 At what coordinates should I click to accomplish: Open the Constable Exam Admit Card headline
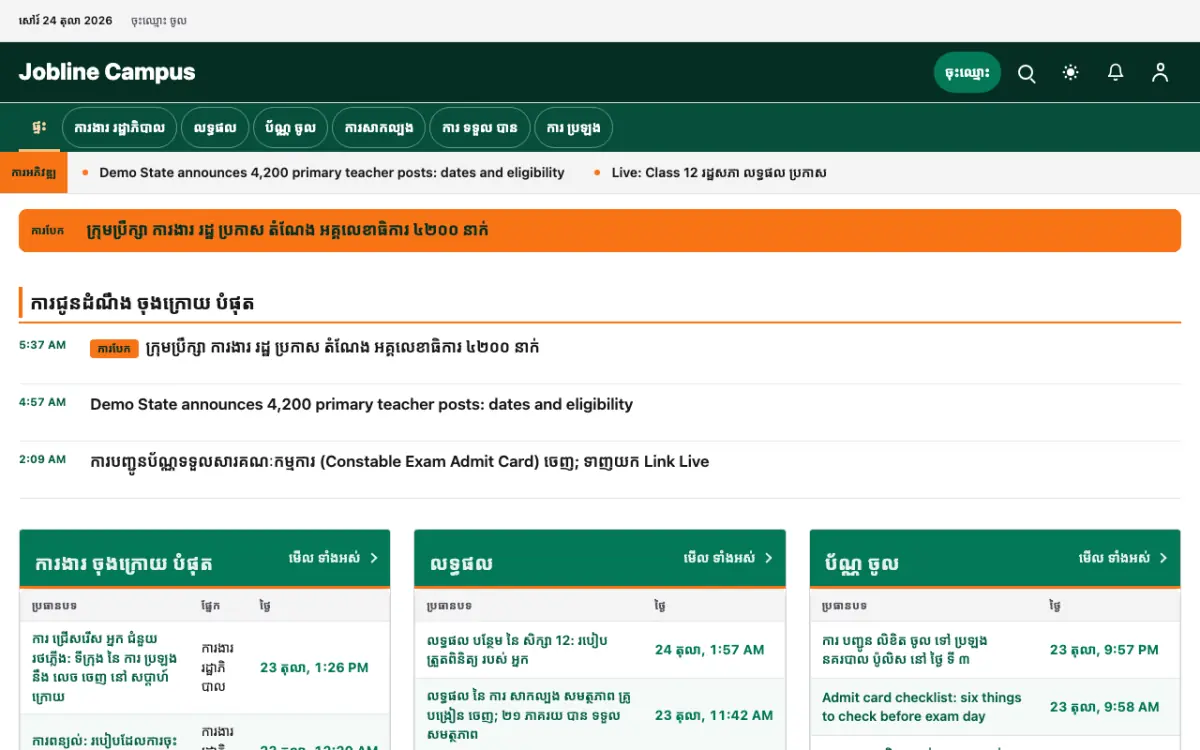[399, 462]
